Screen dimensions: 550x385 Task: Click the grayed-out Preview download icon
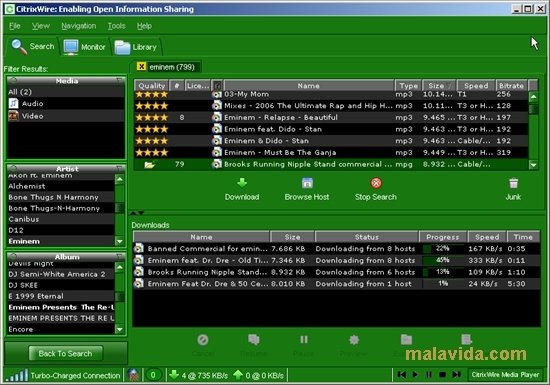354,339
